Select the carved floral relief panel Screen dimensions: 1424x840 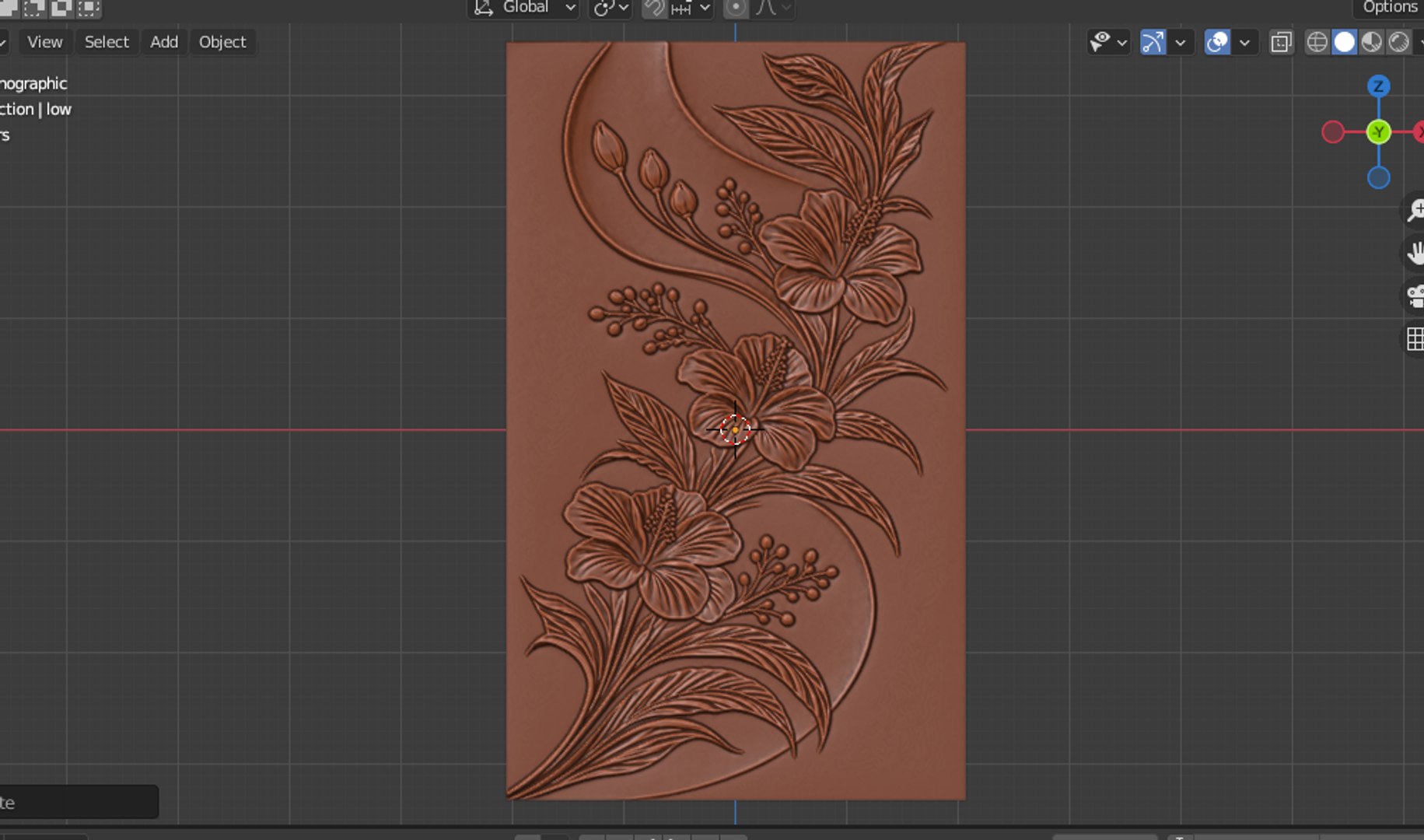pyautogui.click(x=736, y=421)
